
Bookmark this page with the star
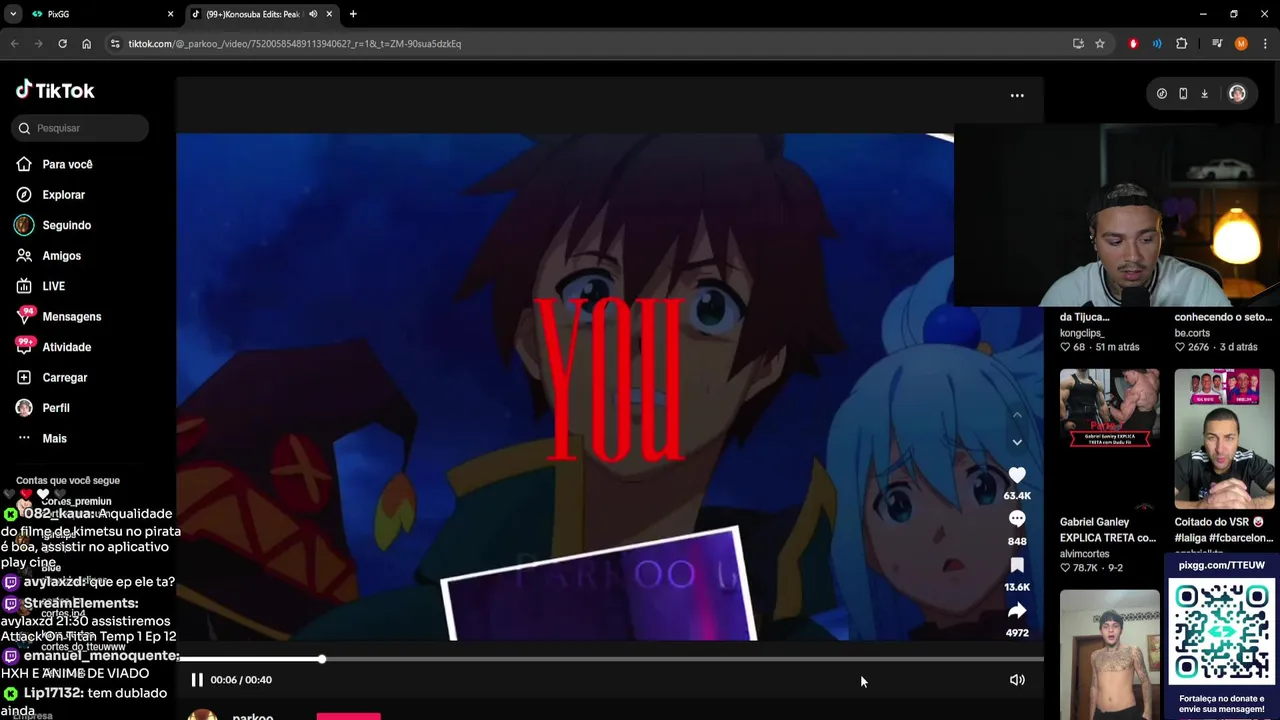coord(1100,44)
